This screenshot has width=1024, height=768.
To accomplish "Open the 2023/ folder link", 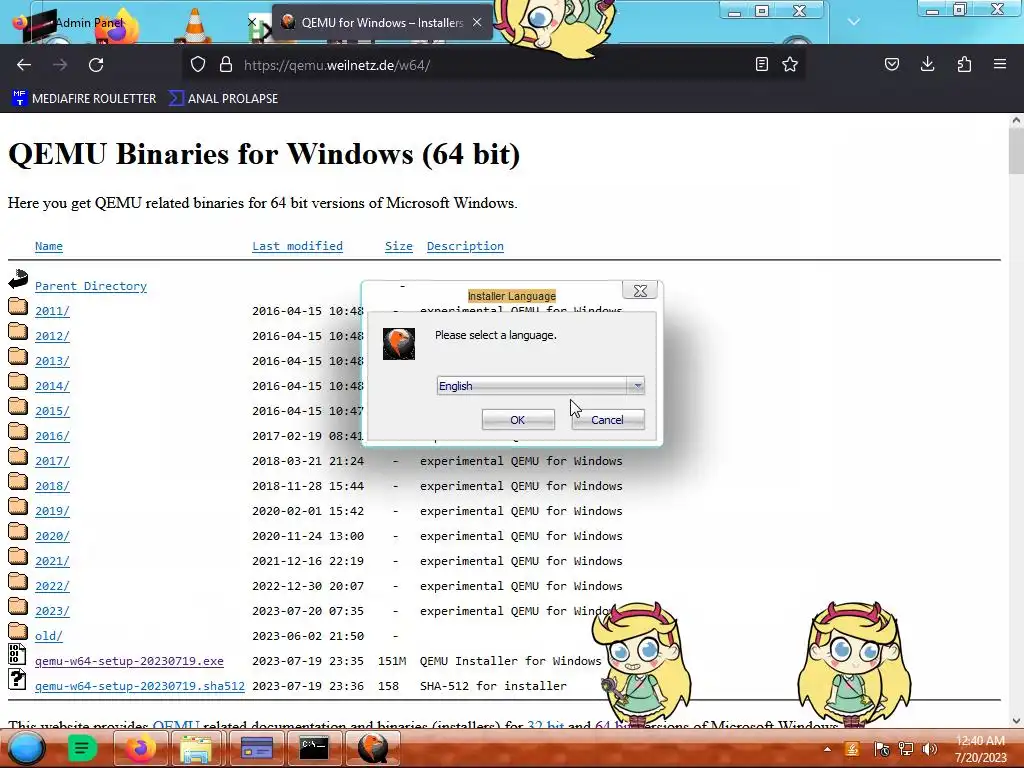I will pyautogui.click(x=52, y=611).
